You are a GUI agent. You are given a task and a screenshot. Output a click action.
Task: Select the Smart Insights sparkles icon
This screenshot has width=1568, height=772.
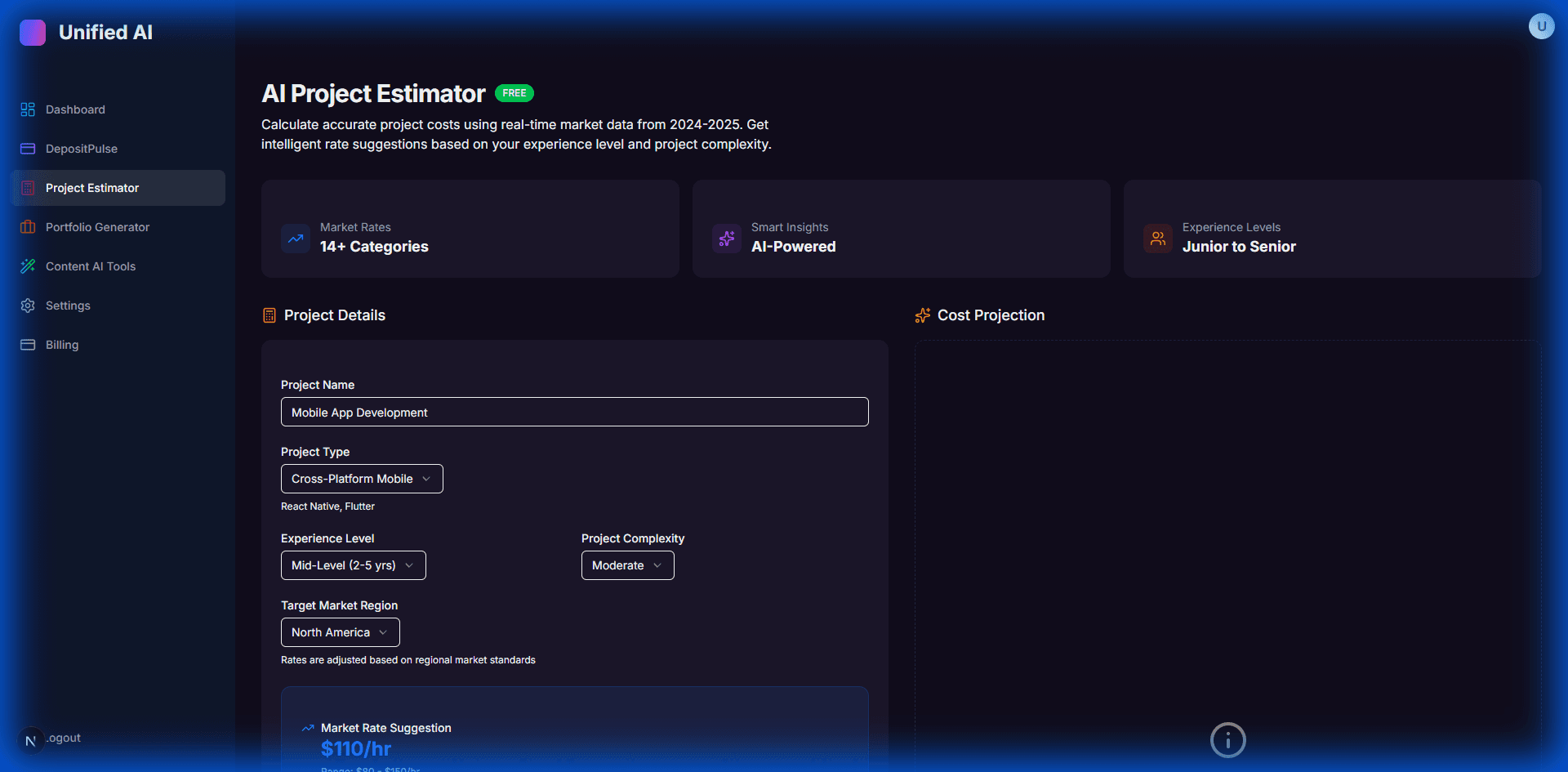point(726,238)
